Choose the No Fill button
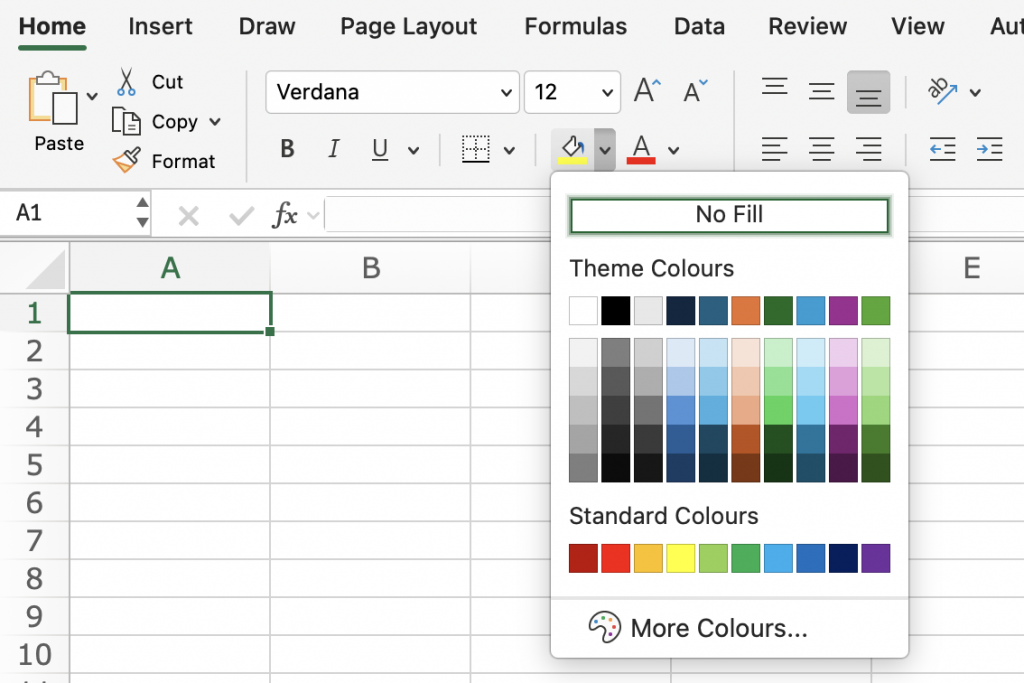The image size is (1024, 683). [x=729, y=215]
